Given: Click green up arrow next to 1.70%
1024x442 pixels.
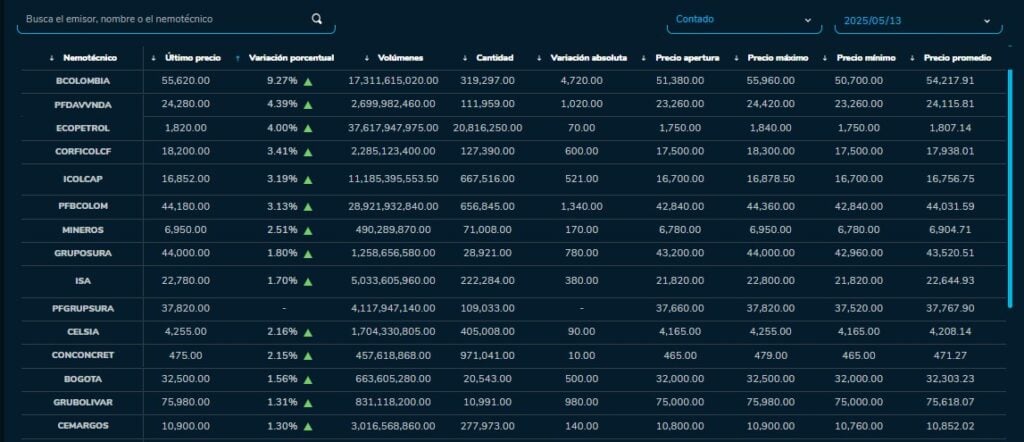Looking at the screenshot, I should click(308, 281).
